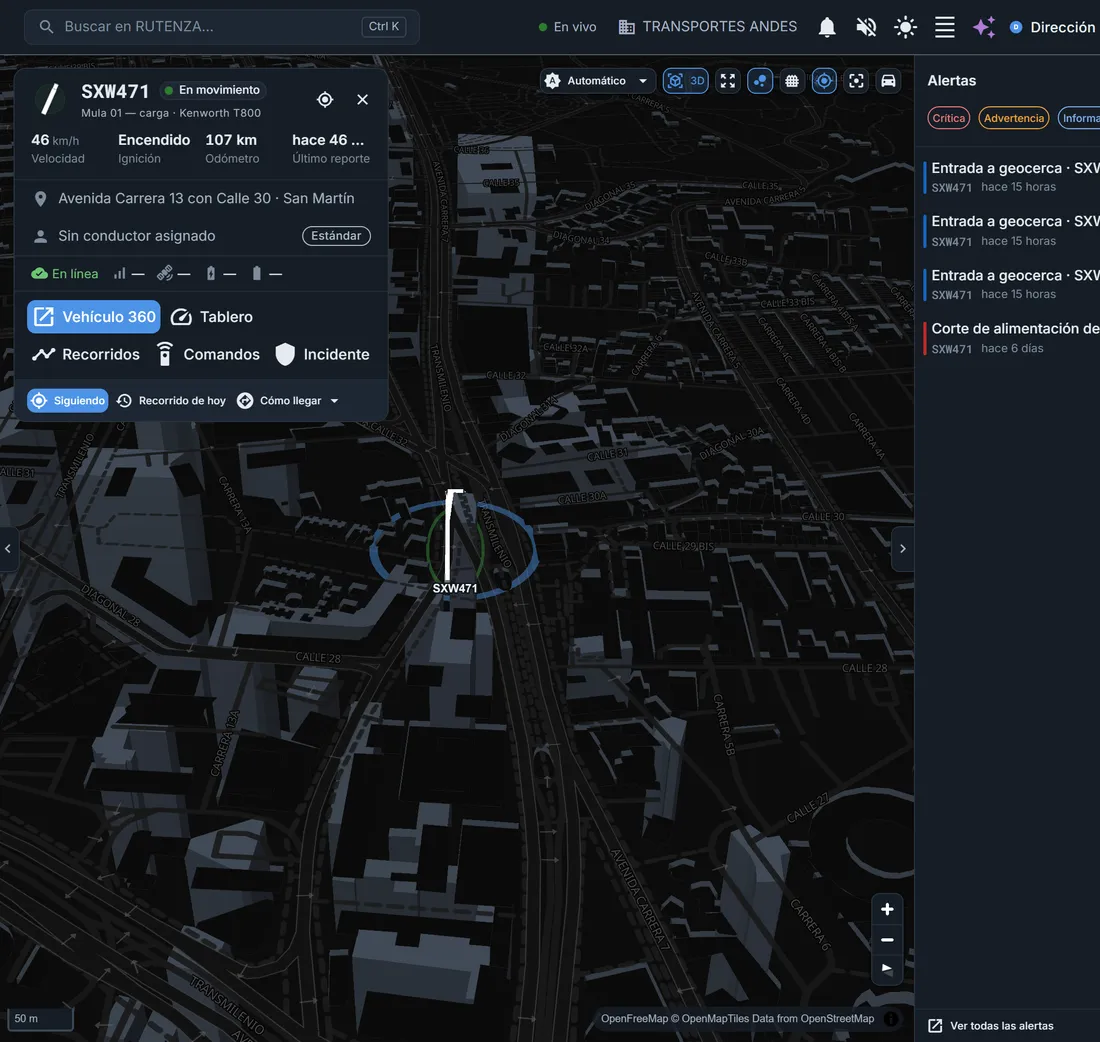Toggle the 3D map view
The height and width of the screenshot is (1042, 1100).
(x=685, y=81)
